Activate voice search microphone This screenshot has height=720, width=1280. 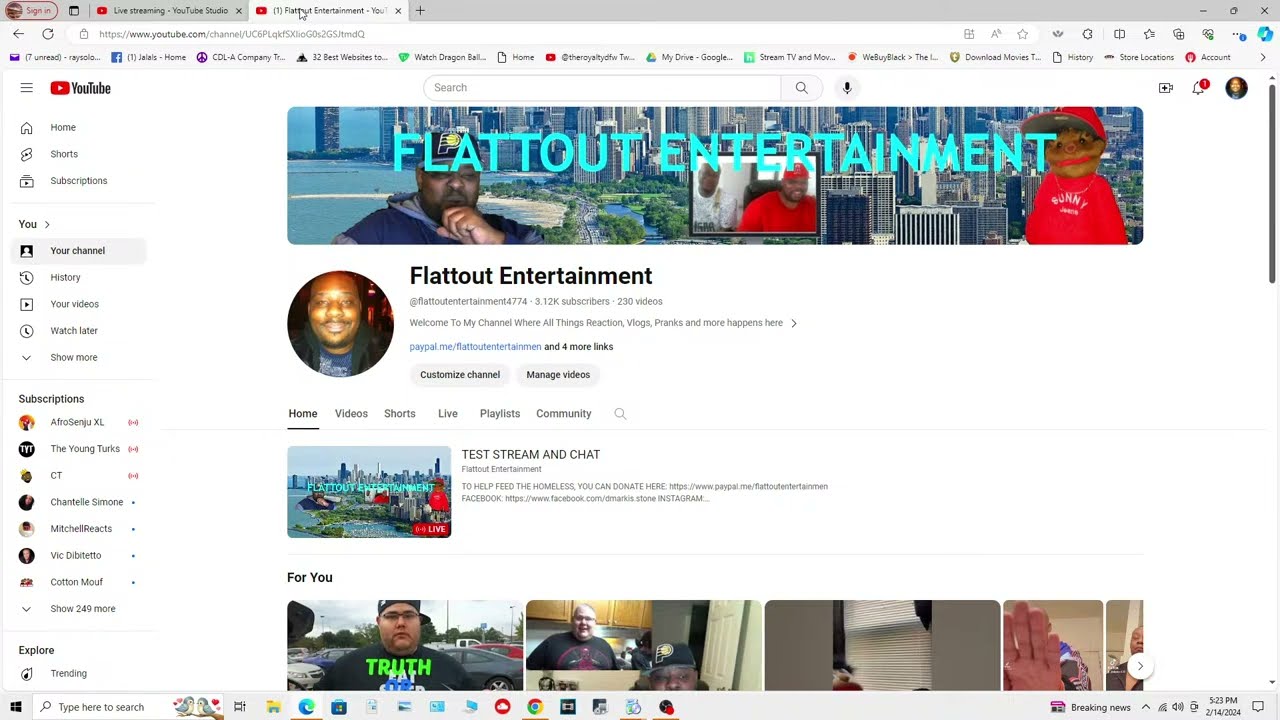tap(847, 88)
